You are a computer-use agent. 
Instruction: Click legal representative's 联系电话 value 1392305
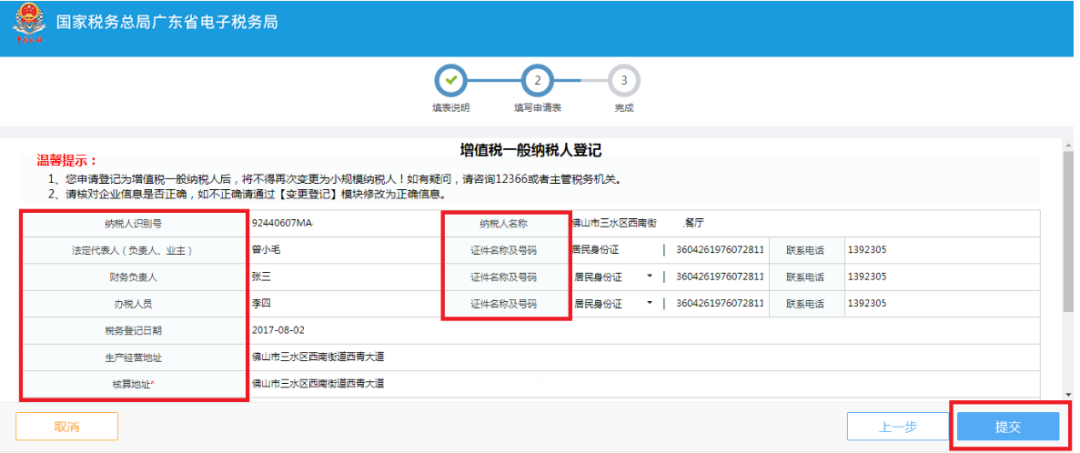(866, 250)
